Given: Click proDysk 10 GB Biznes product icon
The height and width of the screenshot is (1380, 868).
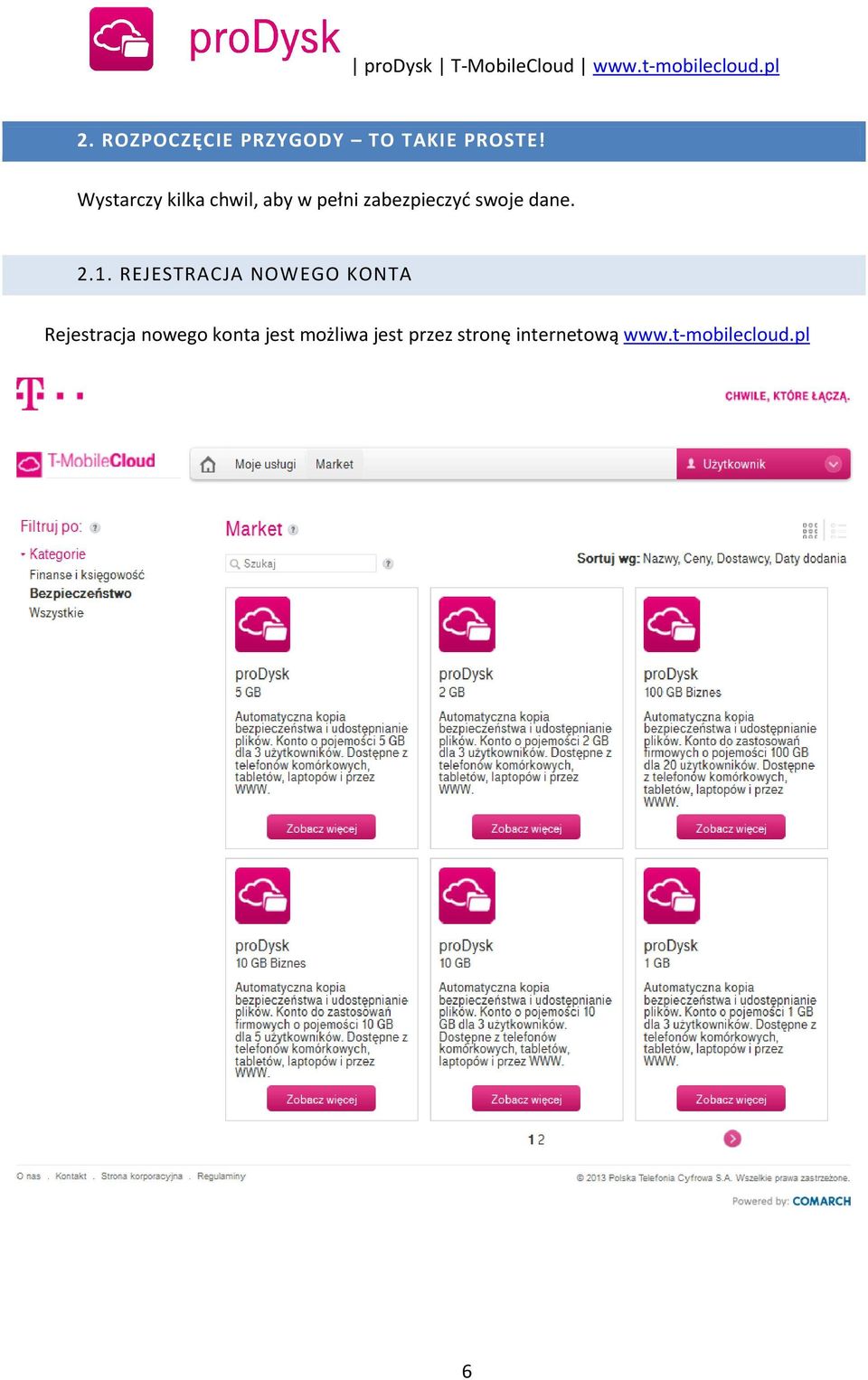Looking at the screenshot, I should pos(263,895).
